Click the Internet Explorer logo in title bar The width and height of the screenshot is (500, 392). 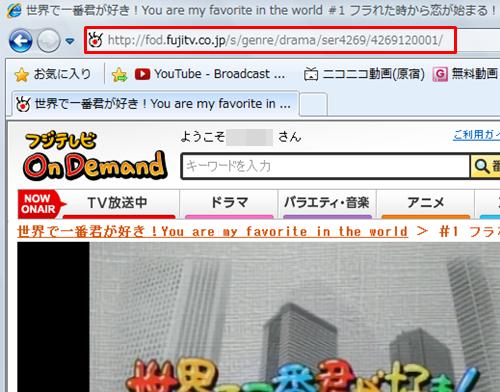click(13, 10)
